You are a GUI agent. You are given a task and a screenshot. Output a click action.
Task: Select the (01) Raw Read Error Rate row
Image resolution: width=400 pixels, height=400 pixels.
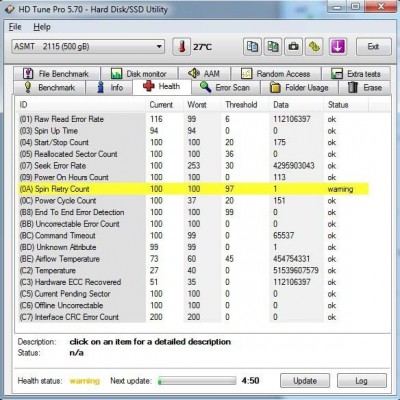point(193,119)
